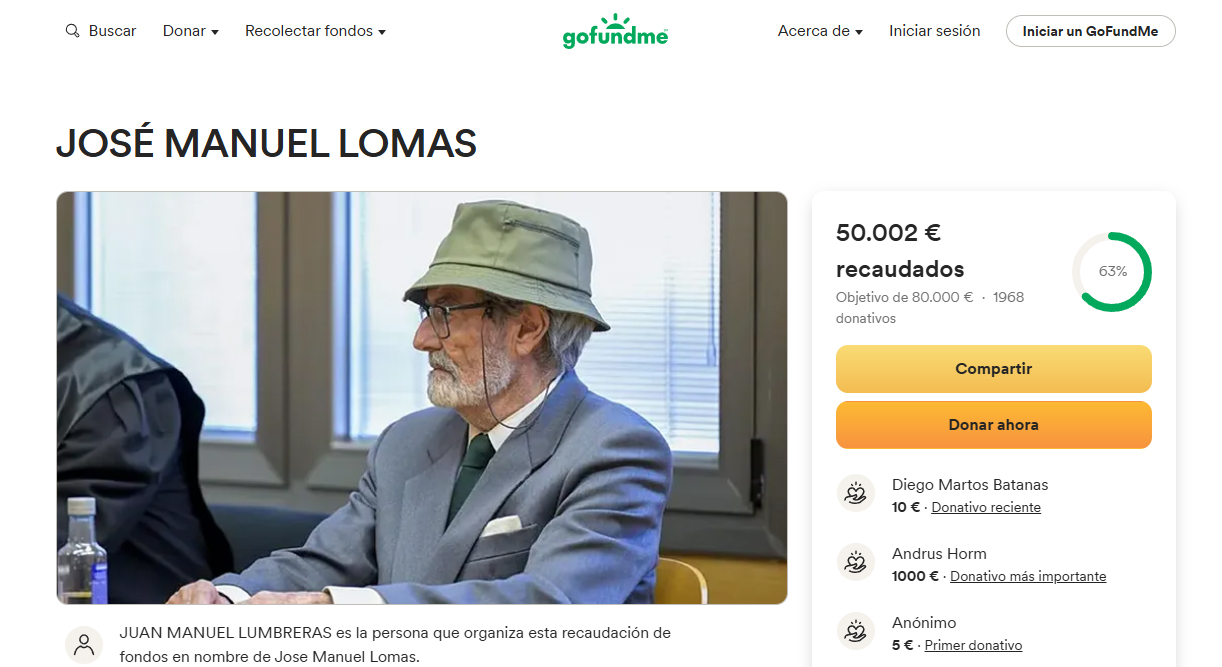Screen dimensions: 1222x667
Task: Click the Iniciar un GoFundMe button
Action: [x=1090, y=31]
